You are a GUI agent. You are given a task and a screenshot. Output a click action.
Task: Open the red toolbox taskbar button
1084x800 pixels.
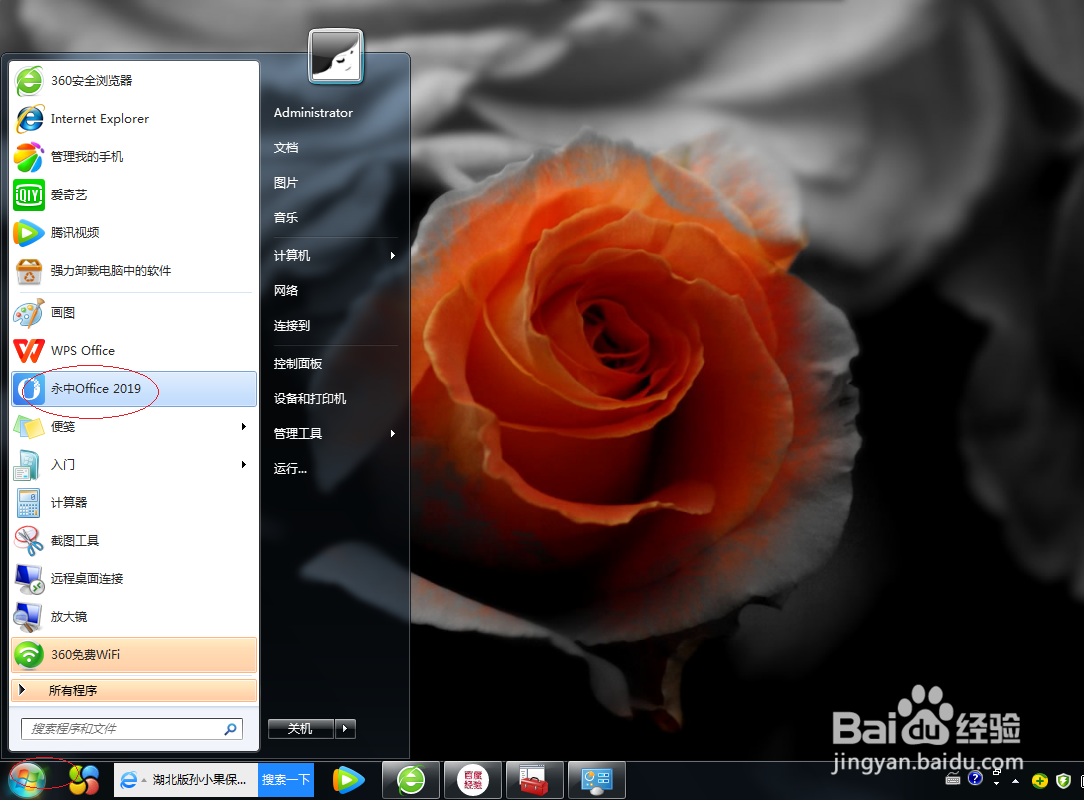(x=534, y=781)
